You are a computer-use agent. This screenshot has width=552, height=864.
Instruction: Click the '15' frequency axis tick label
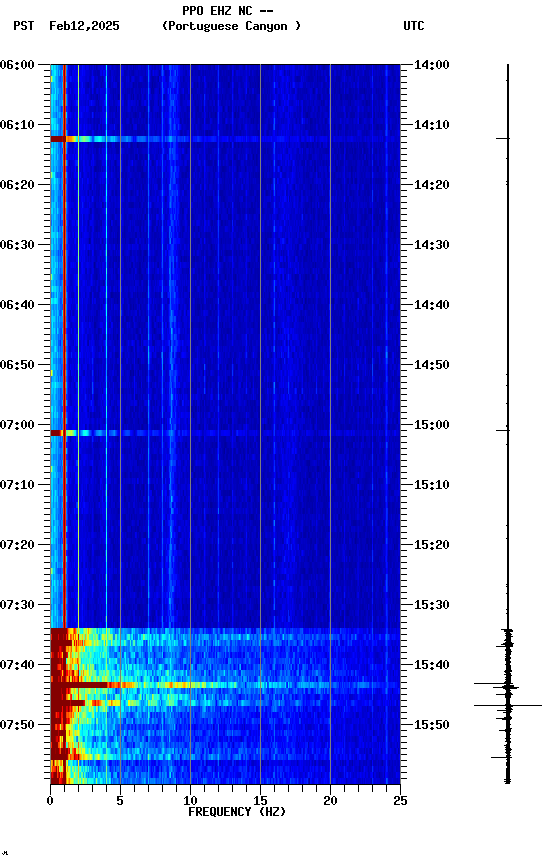click(x=260, y=801)
